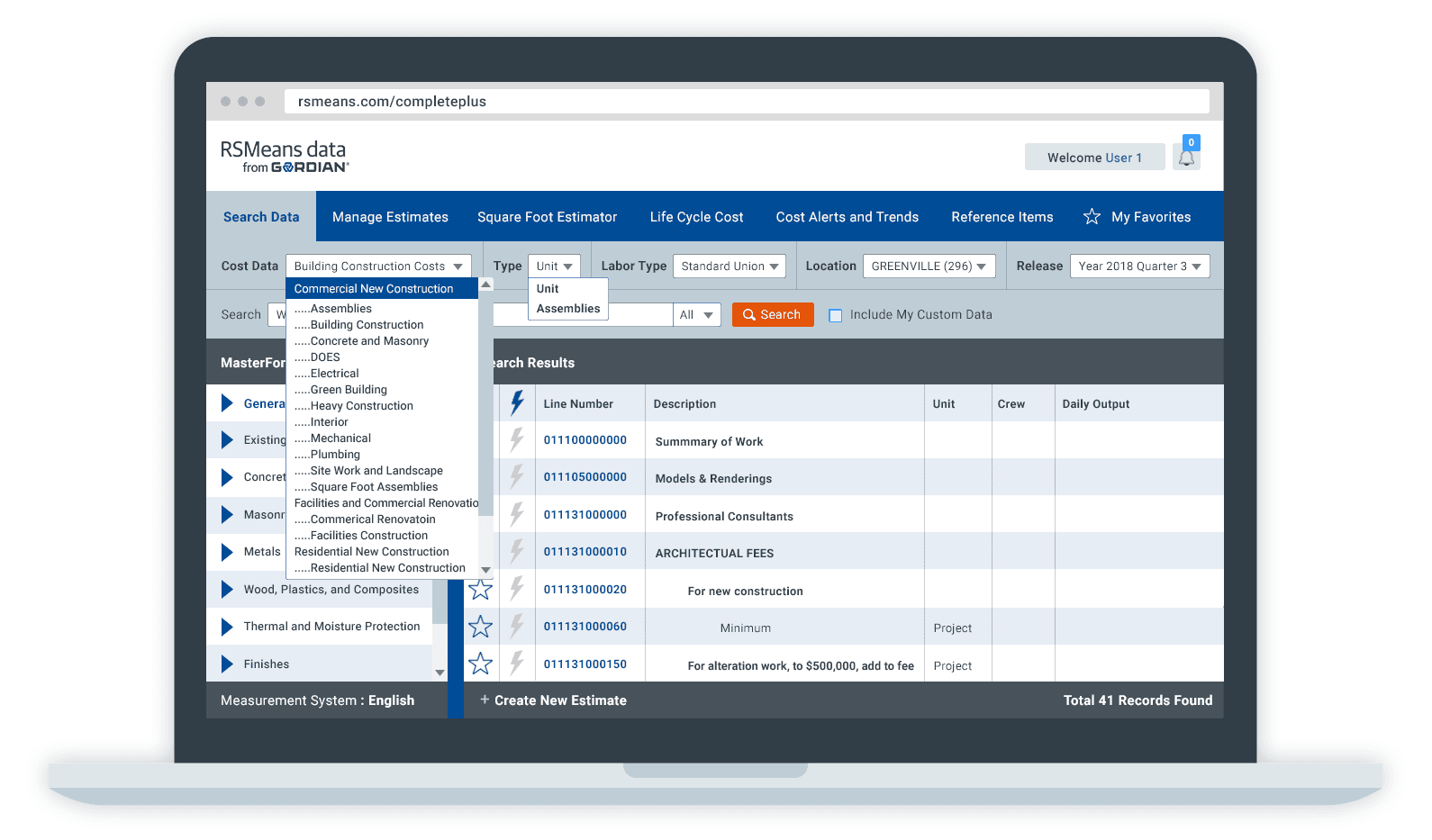Favorite line 011131000060 with its star
Image resolution: width=1432 pixels, height=840 pixels.
click(x=480, y=627)
